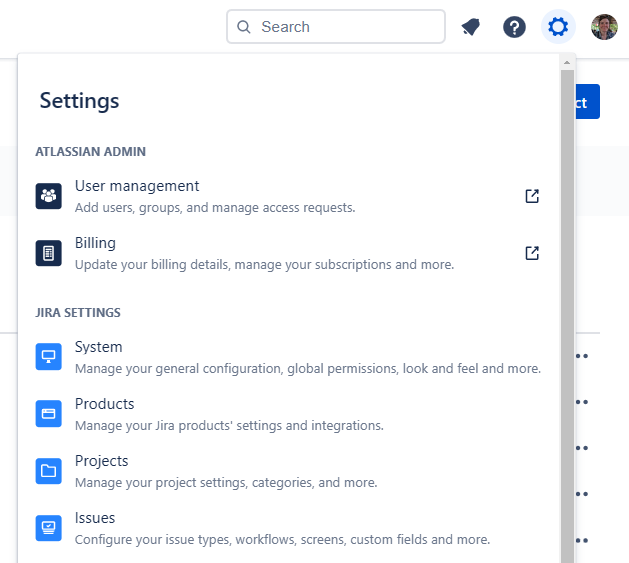
Task: Open Billing settings
Action: point(288,253)
